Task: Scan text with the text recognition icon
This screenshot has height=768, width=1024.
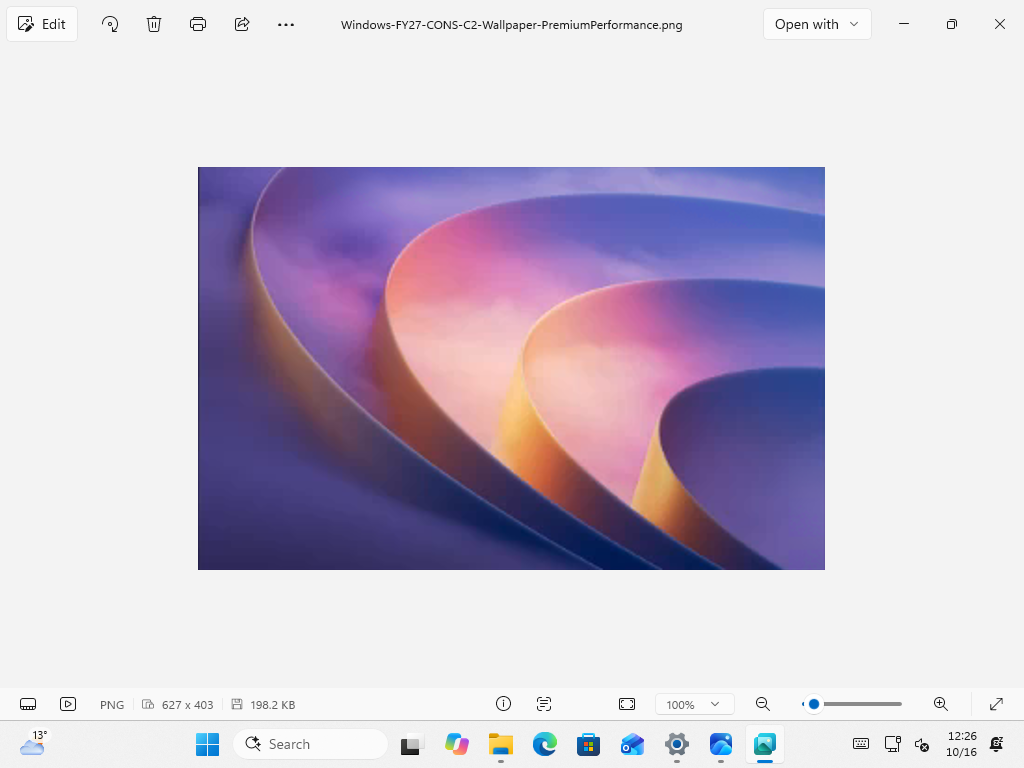Action: (x=543, y=703)
